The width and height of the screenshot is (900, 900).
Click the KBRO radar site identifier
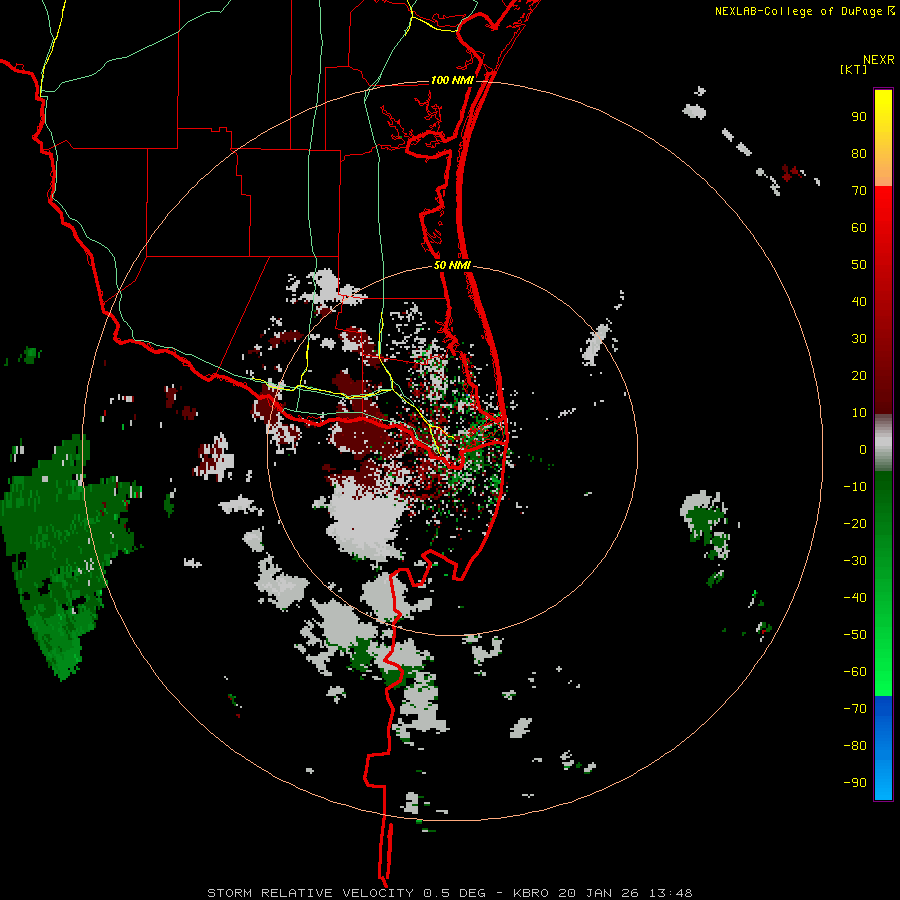(x=529, y=893)
